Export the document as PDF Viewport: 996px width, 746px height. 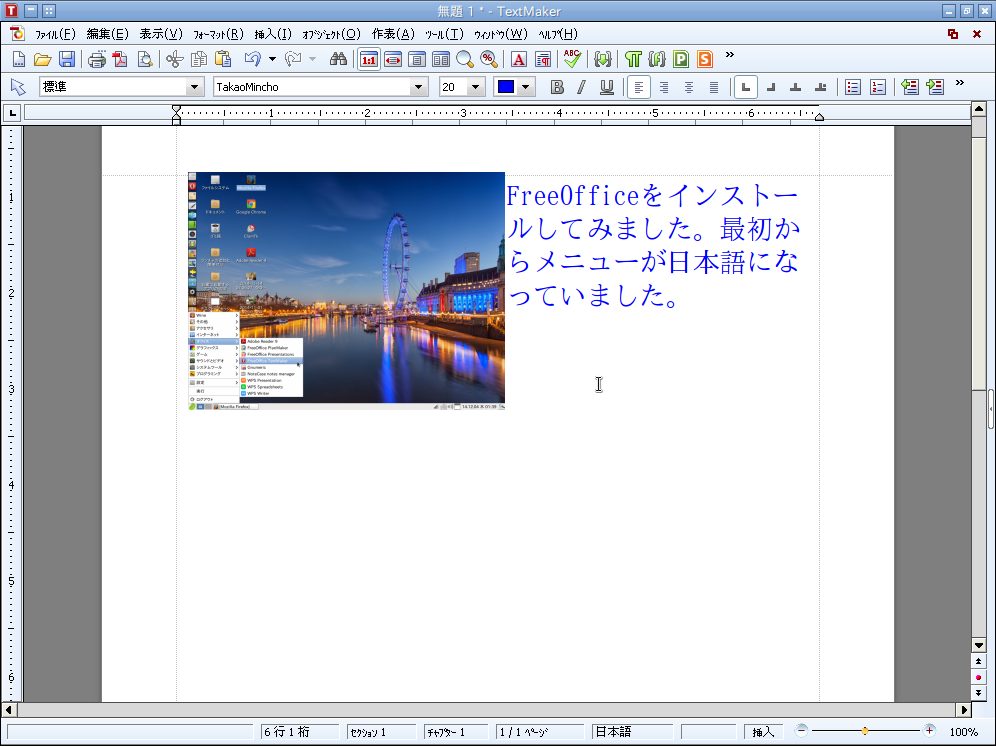coord(120,60)
